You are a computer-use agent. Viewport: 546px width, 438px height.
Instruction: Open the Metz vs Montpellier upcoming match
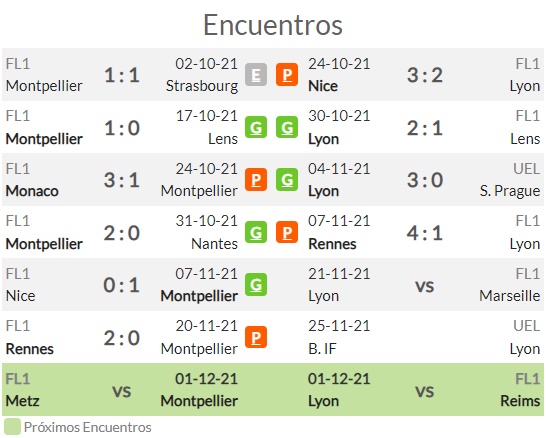coord(122,390)
